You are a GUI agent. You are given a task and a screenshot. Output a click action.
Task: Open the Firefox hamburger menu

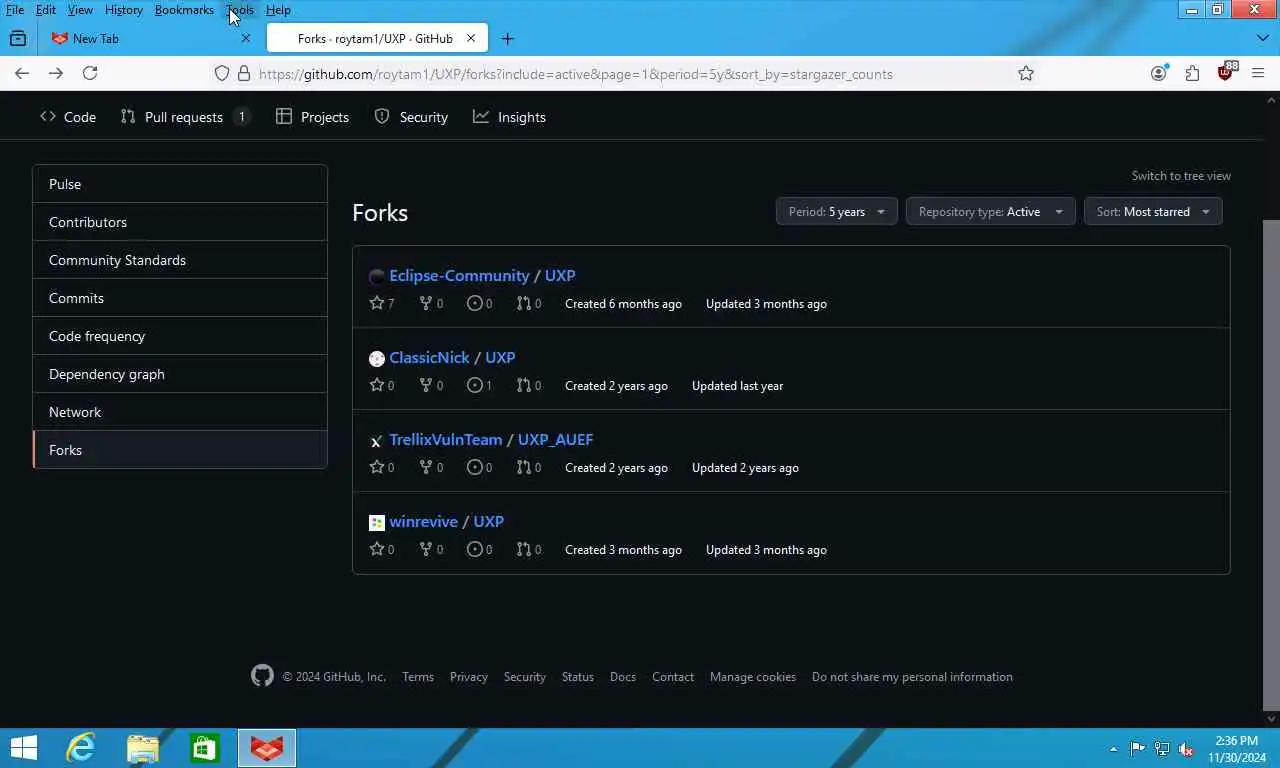[x=1258, y=73]
